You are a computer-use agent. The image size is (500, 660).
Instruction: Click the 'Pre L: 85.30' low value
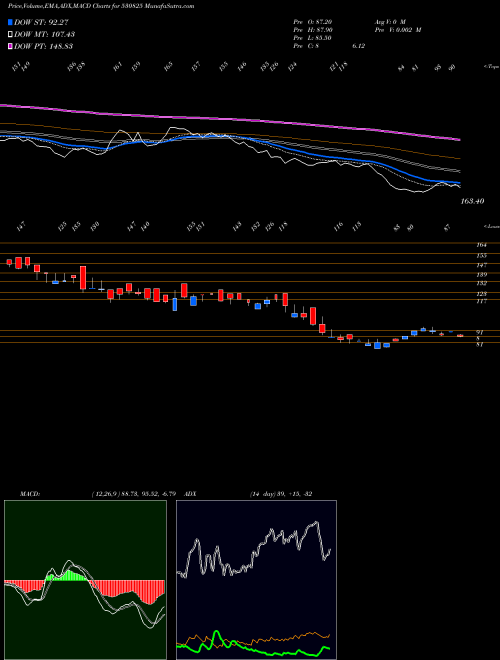pyautogui.click(x=313, y=38)
